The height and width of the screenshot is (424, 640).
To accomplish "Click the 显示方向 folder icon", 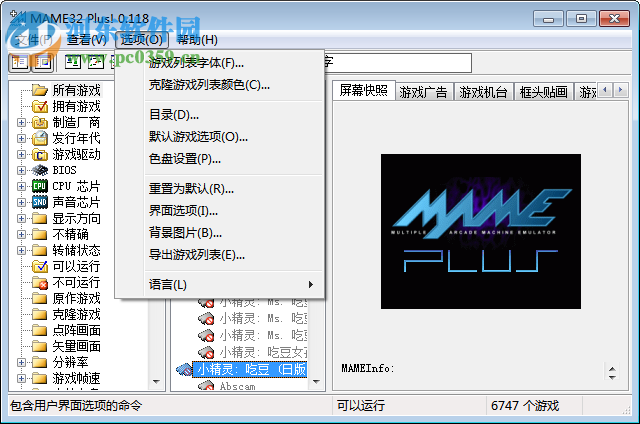I will tap(40, 218).
